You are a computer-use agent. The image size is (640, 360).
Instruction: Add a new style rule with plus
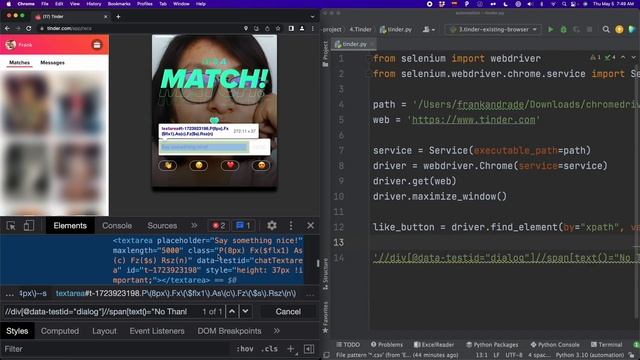[x=291, y=349]
